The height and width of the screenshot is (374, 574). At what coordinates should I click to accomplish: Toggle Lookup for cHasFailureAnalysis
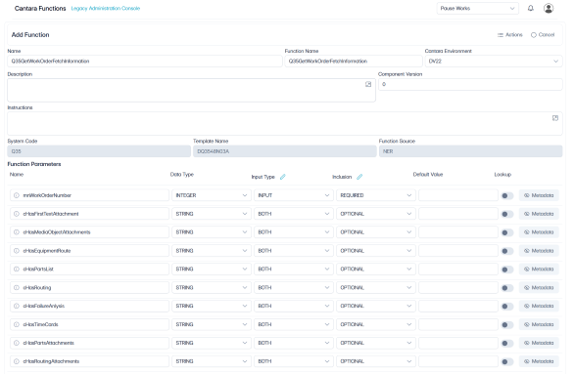(x=507, y=306)
